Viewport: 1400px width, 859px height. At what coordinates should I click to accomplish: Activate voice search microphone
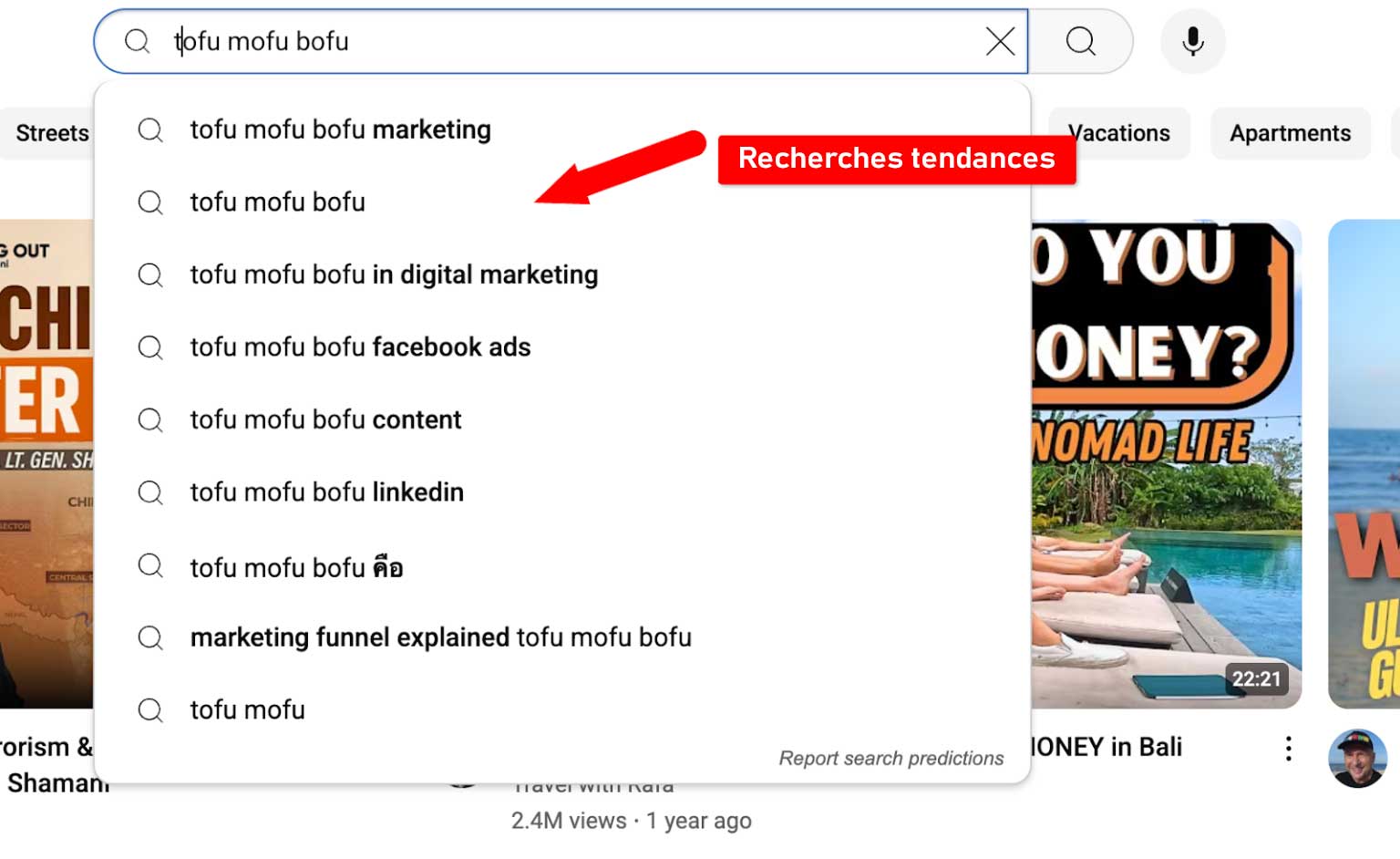(1192, 41)
